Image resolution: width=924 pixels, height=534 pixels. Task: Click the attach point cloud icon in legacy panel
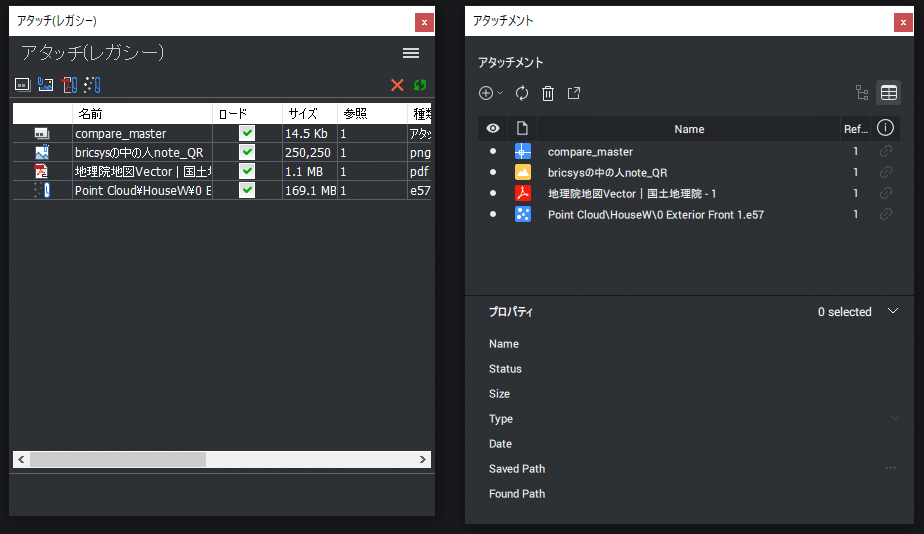pyautogui.click(x=93, y=85)
